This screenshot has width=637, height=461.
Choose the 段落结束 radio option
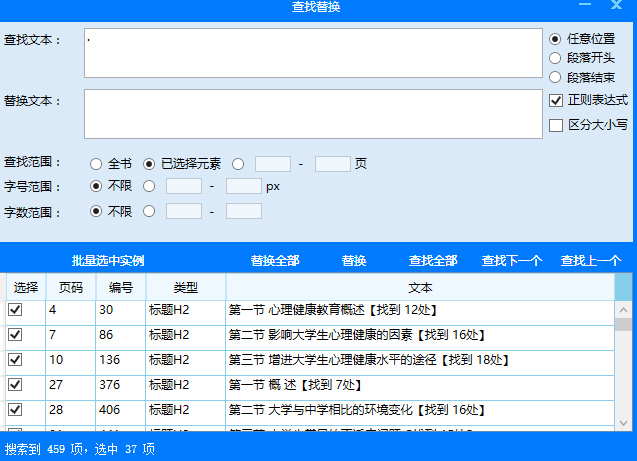pos(556,77)
